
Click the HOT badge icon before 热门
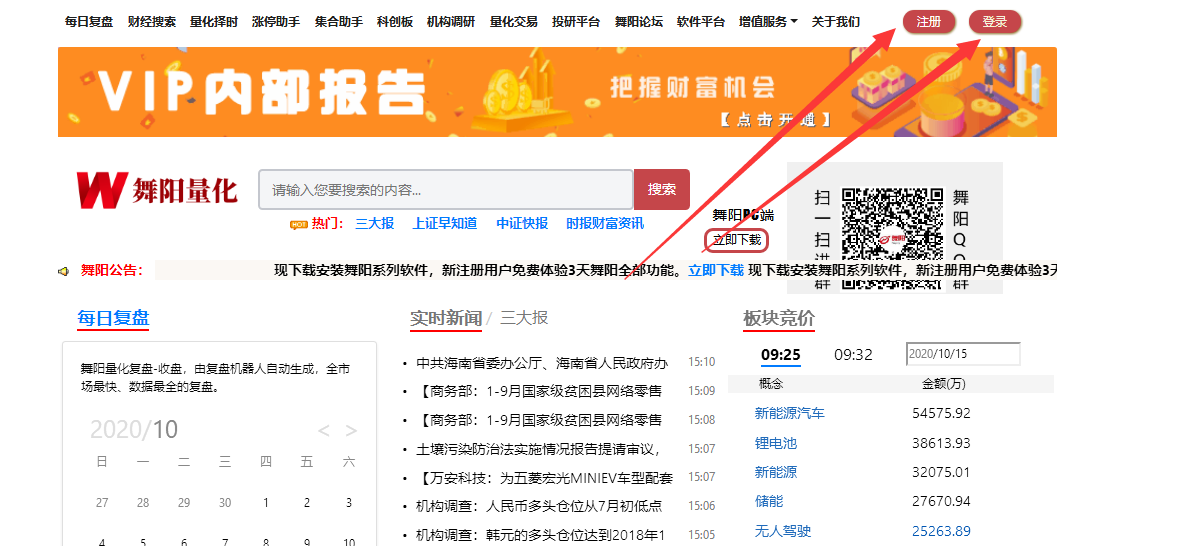coord(299,223)
